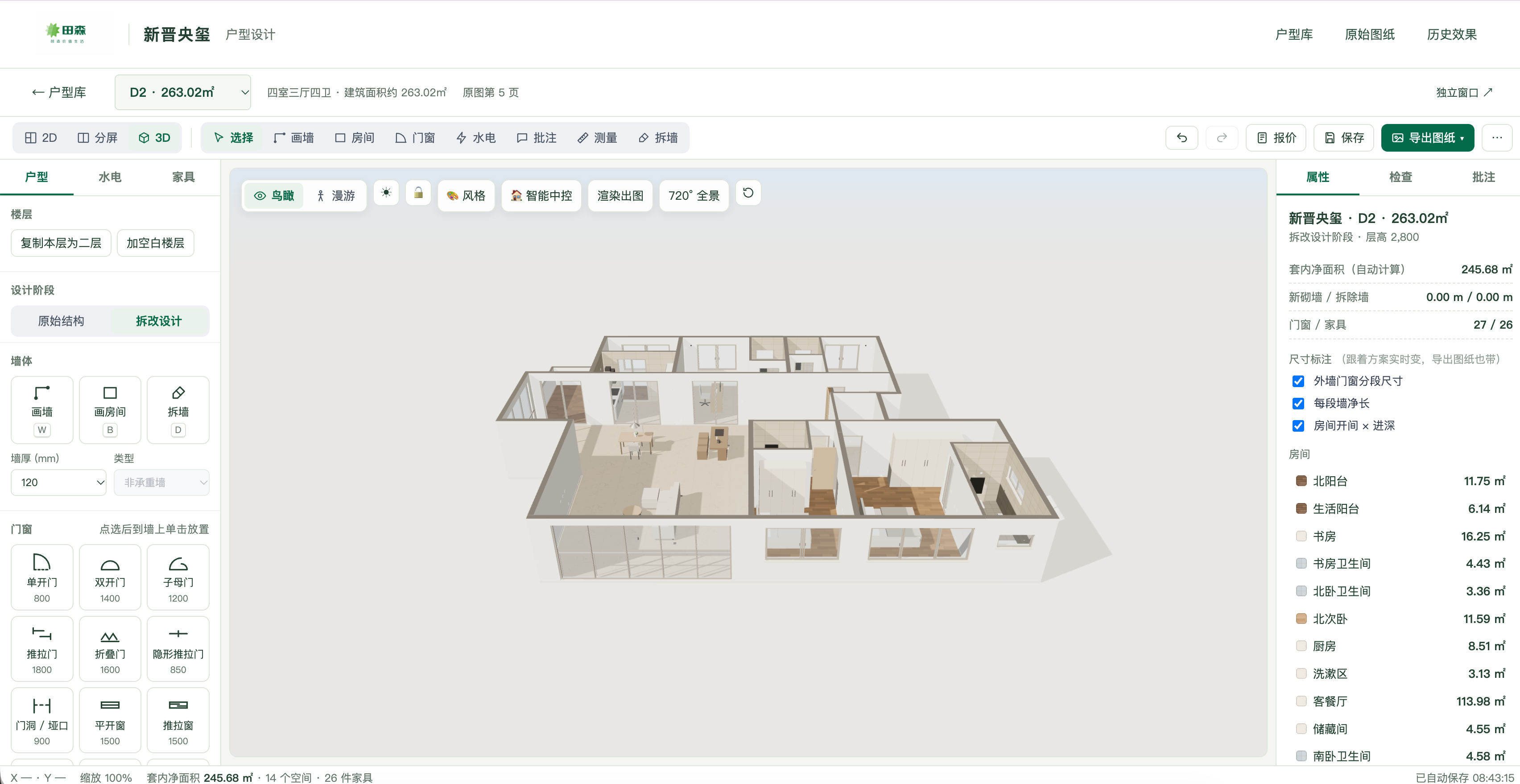The width and height of the screenshot is (1520, 784).
Task: Pick the 平开窗 1500 window
Action: pyautogui.click(x=110, y=720)
